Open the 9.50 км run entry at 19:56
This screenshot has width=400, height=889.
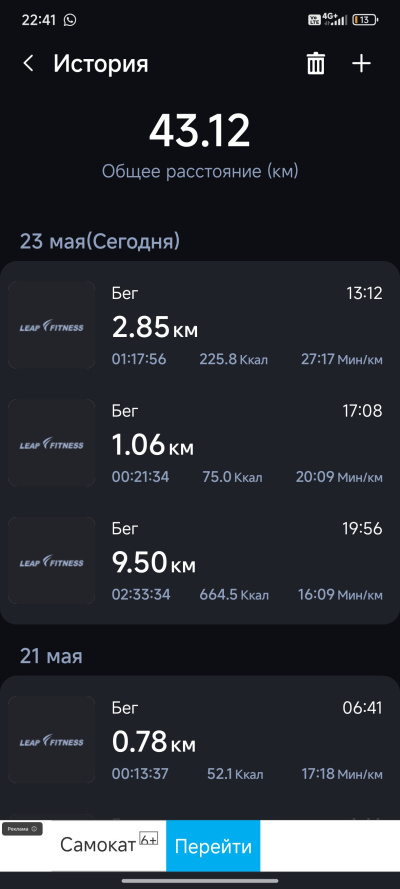(200, 561)
